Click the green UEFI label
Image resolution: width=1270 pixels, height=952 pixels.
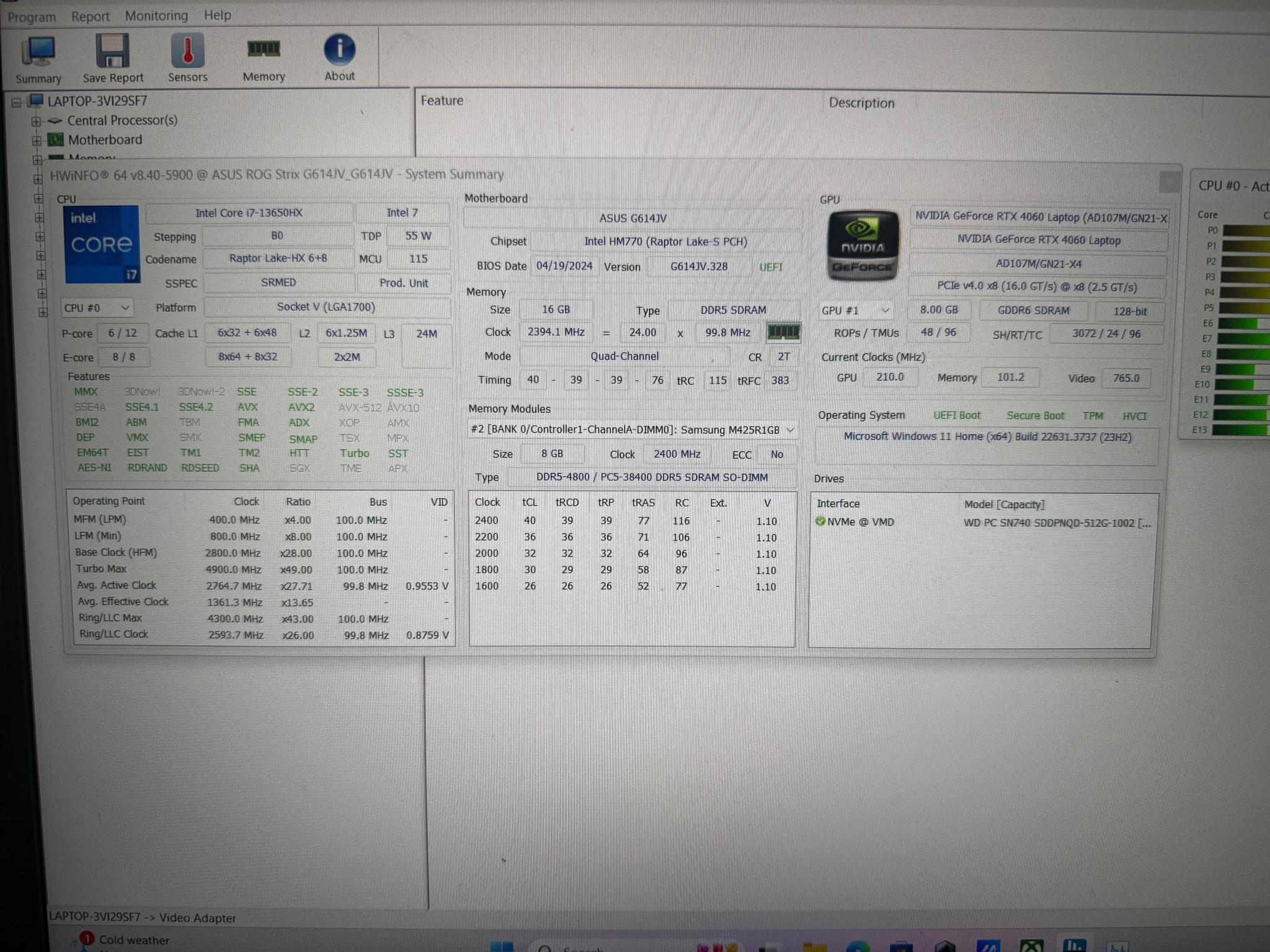click(x=771, y=267)
